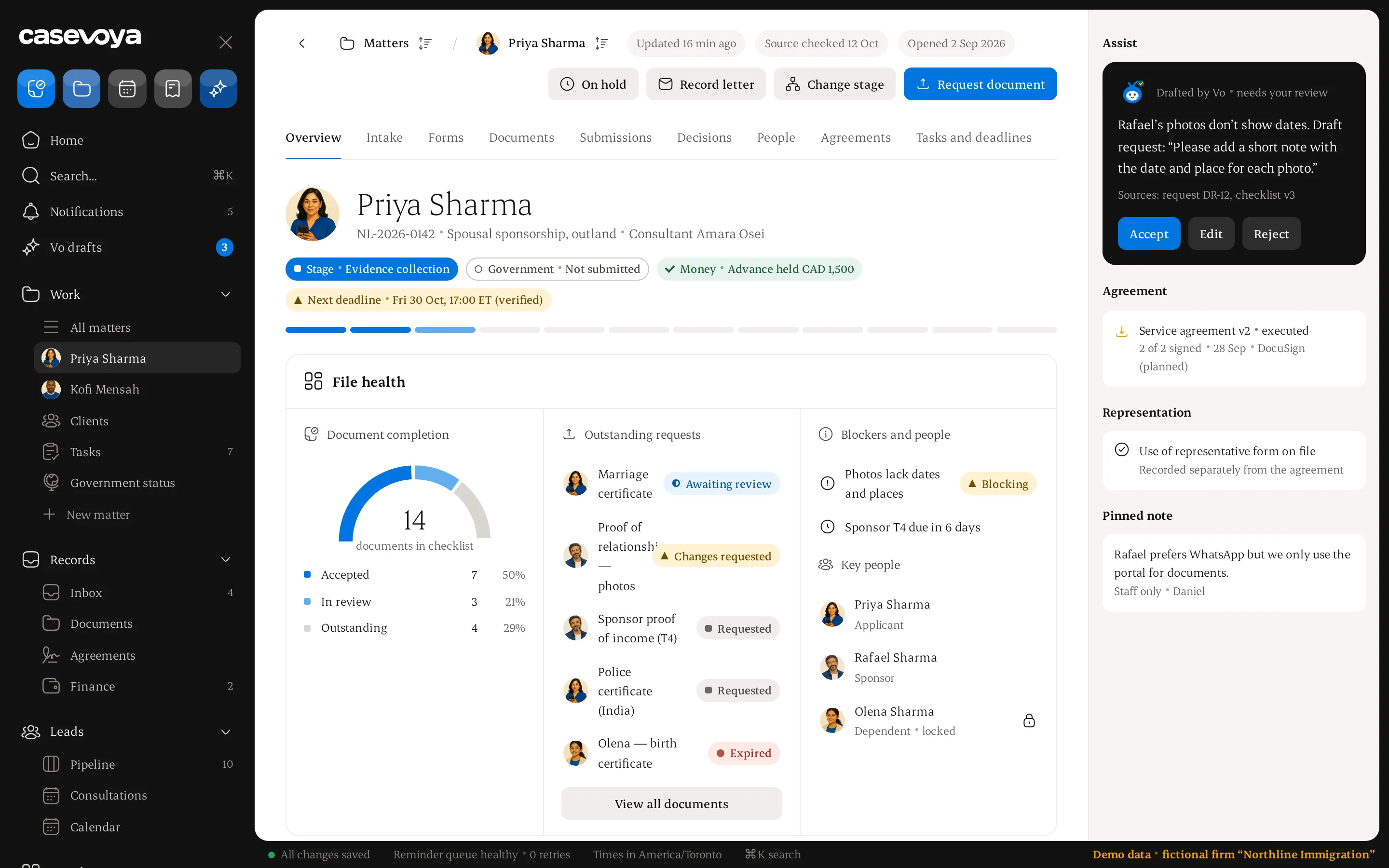This screenshot has height=868, width=1389.
Task: Reject the Vo drafted request
Action: click(1271, 234)
